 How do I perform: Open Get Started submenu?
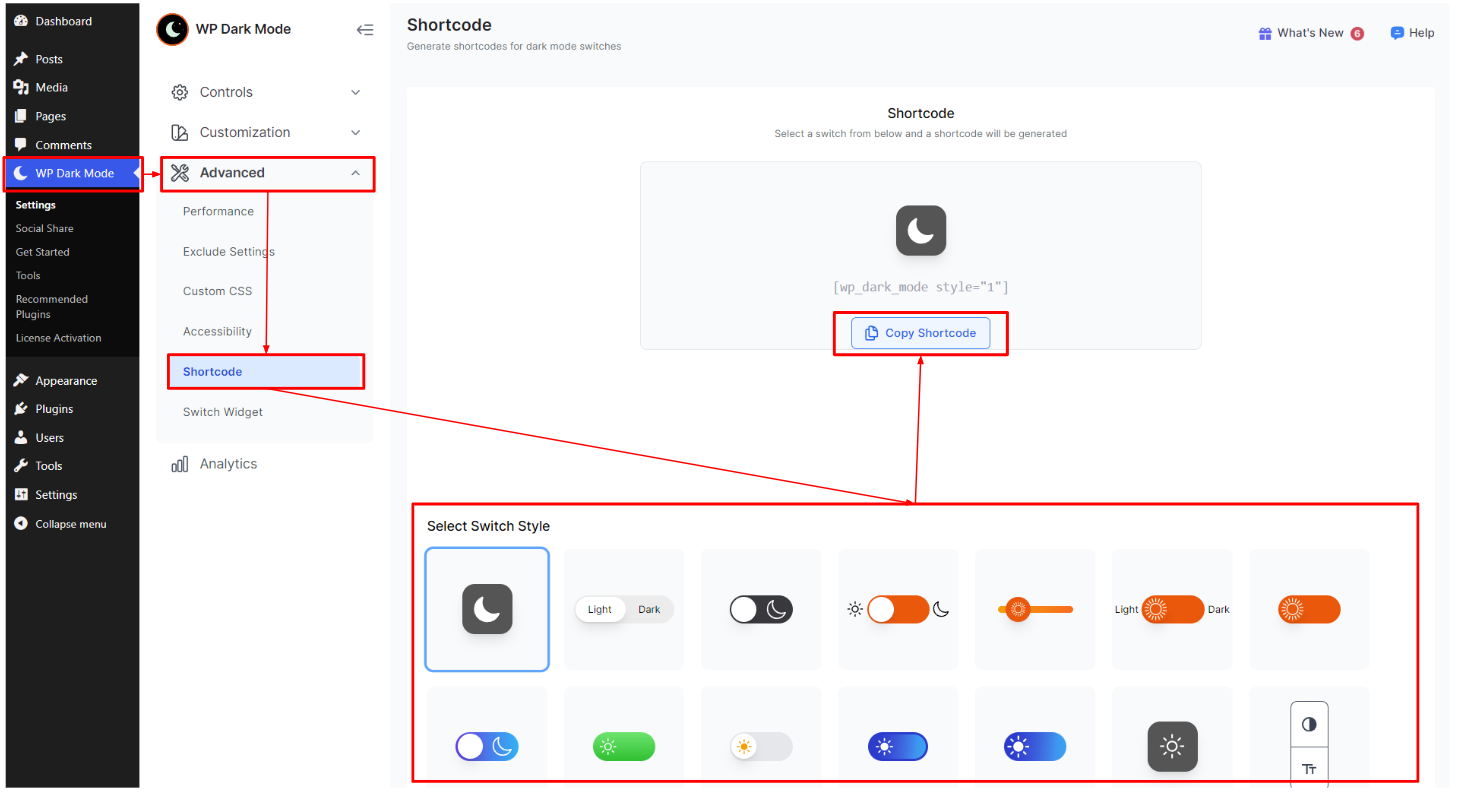42,252
